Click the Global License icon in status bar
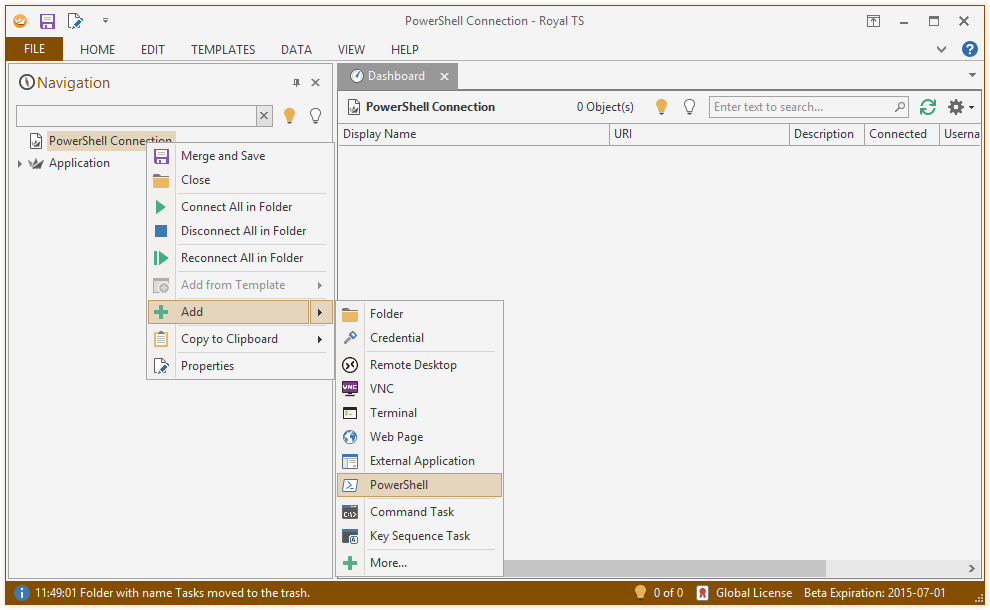 click(x=703, y=593)
